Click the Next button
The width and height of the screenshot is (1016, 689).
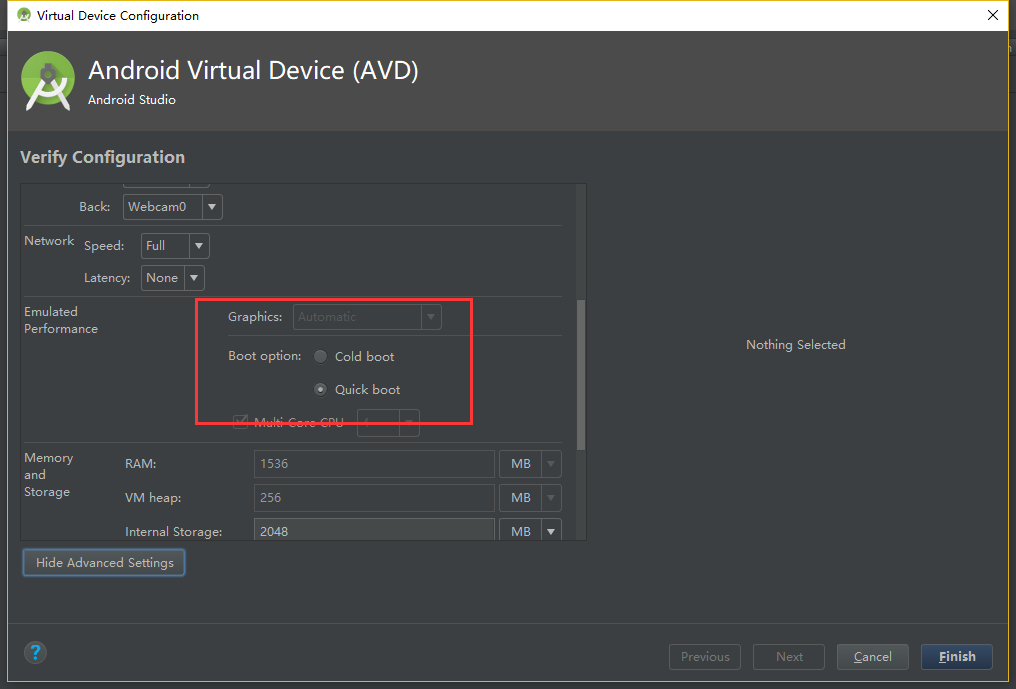coord(789,657)
